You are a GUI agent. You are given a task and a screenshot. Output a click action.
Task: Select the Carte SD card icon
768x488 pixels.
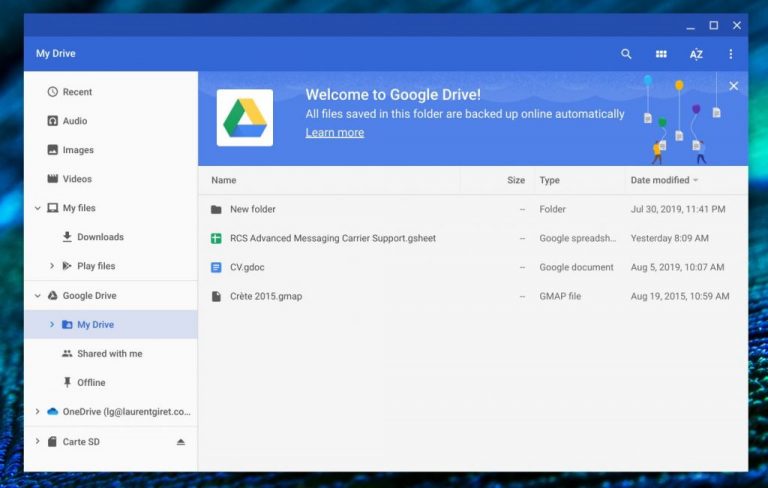(52, 441)
